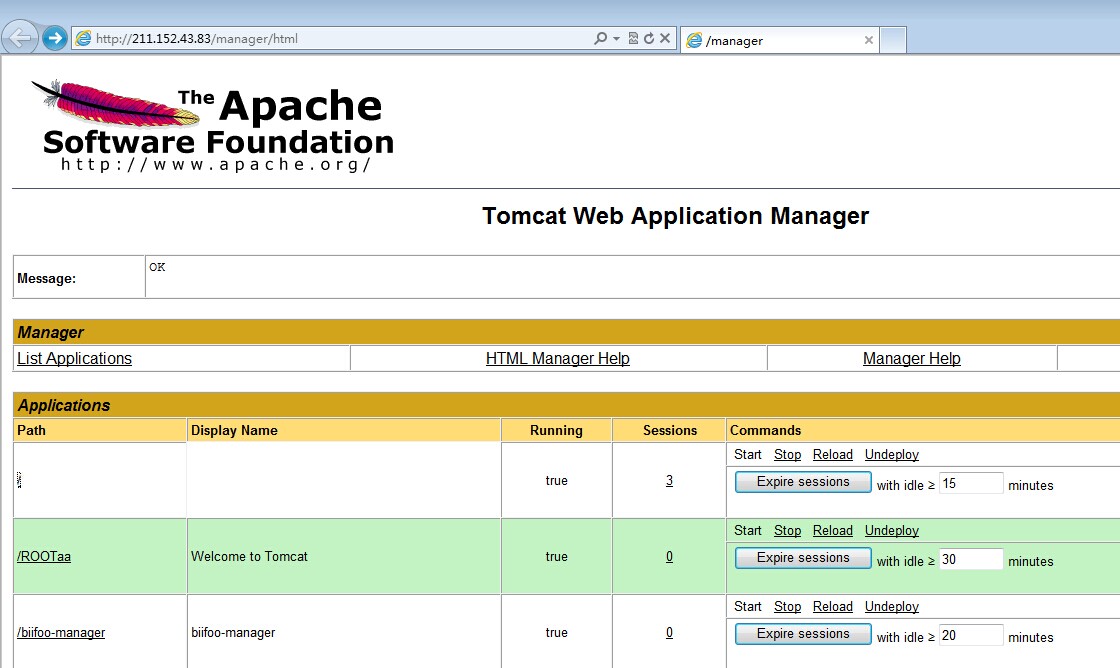Click the IE page icon in address bar
Screen dimensions: 1120x668
84,39
